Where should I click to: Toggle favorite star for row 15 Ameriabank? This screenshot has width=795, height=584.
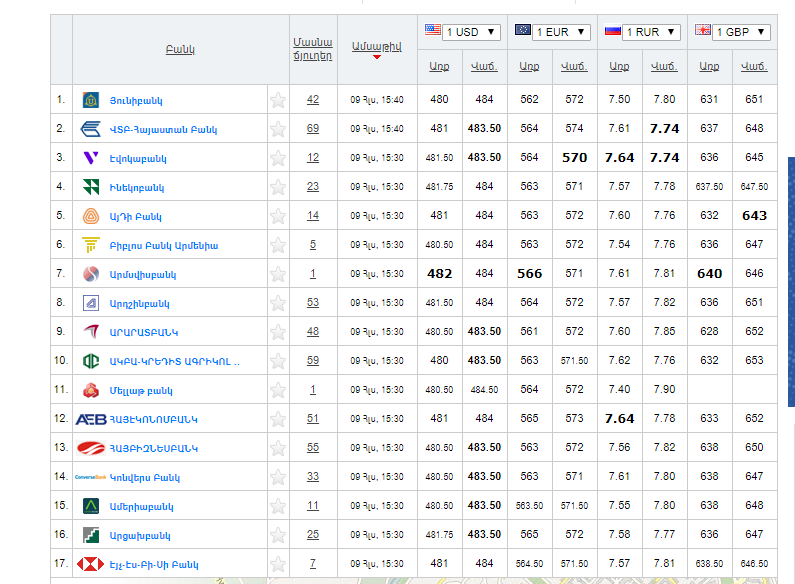tap(278, 506)
